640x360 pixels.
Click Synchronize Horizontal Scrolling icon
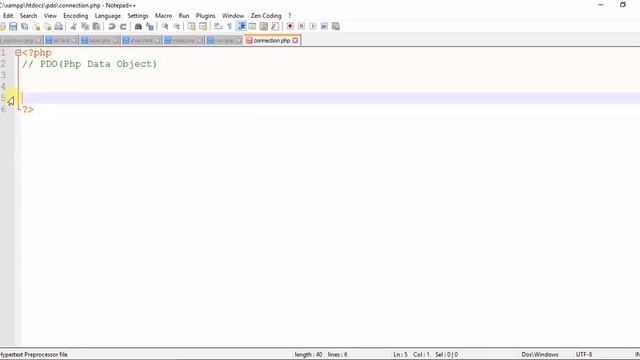(x=203, y=27)
